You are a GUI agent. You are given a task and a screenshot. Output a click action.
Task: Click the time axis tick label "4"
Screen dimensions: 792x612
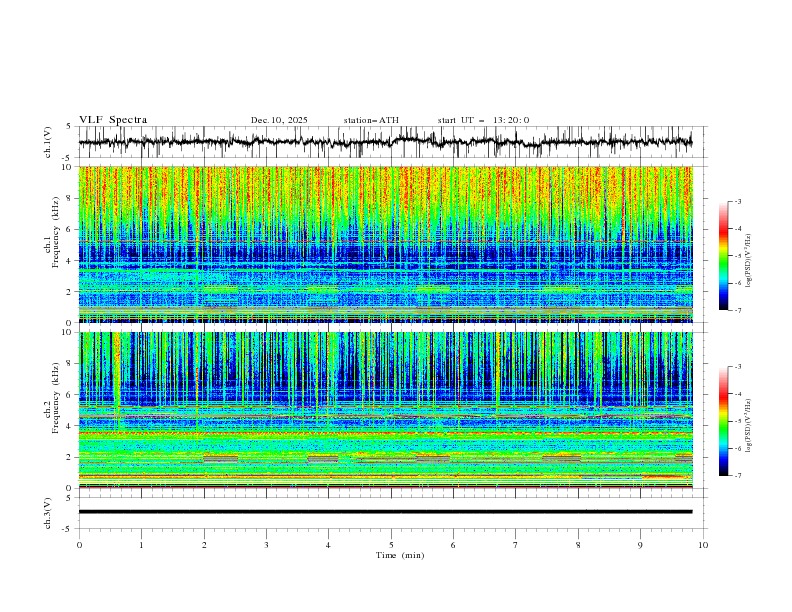tap(328, 545)
